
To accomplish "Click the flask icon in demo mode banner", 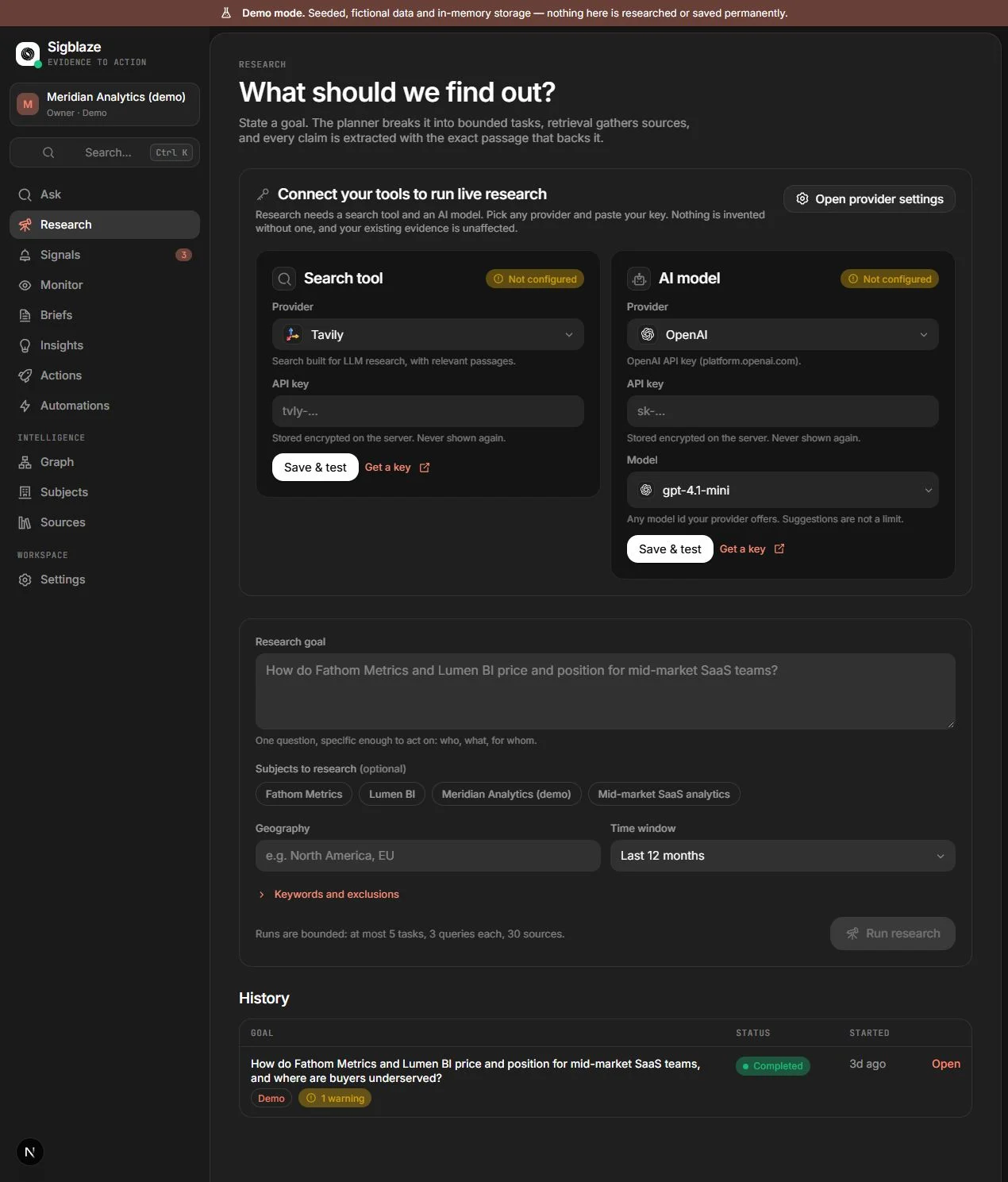I will 226,13.
